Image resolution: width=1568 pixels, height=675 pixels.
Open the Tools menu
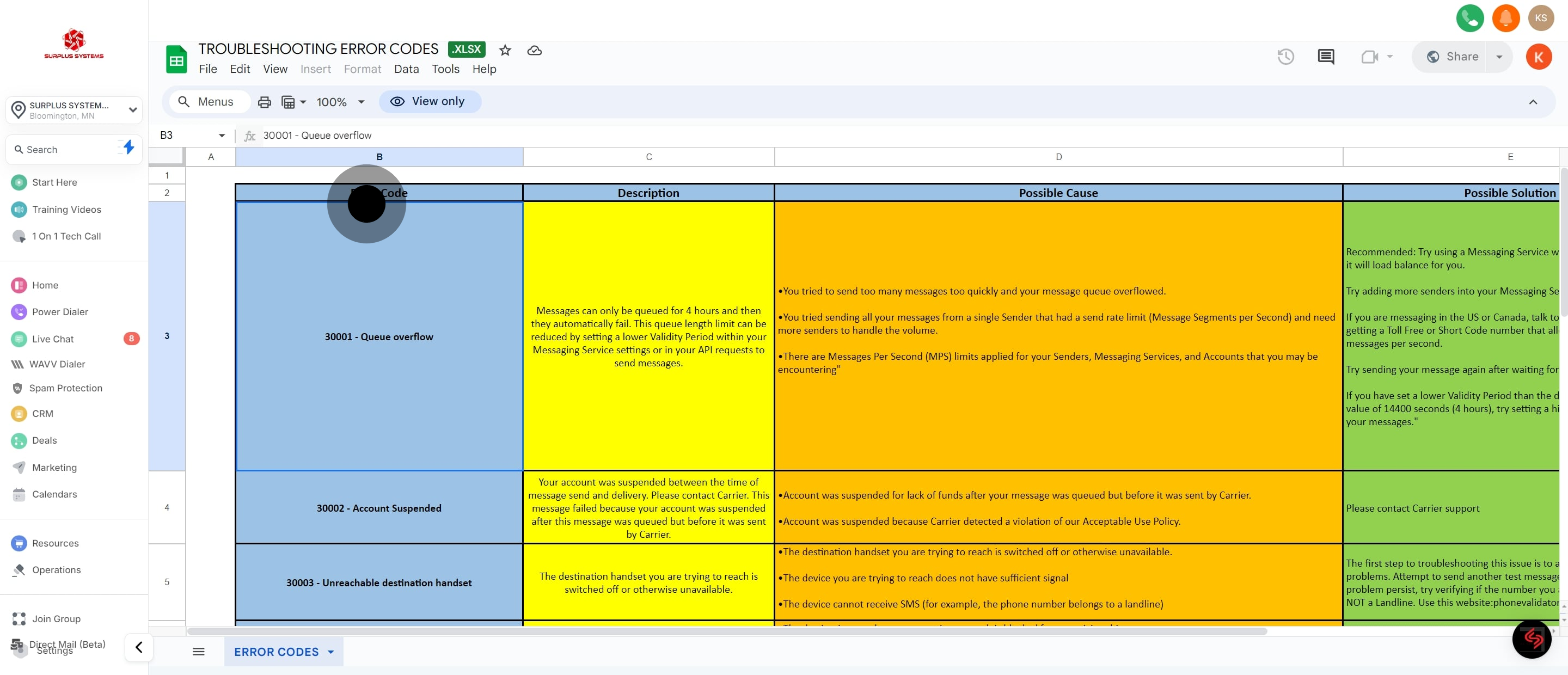(445, 69)
